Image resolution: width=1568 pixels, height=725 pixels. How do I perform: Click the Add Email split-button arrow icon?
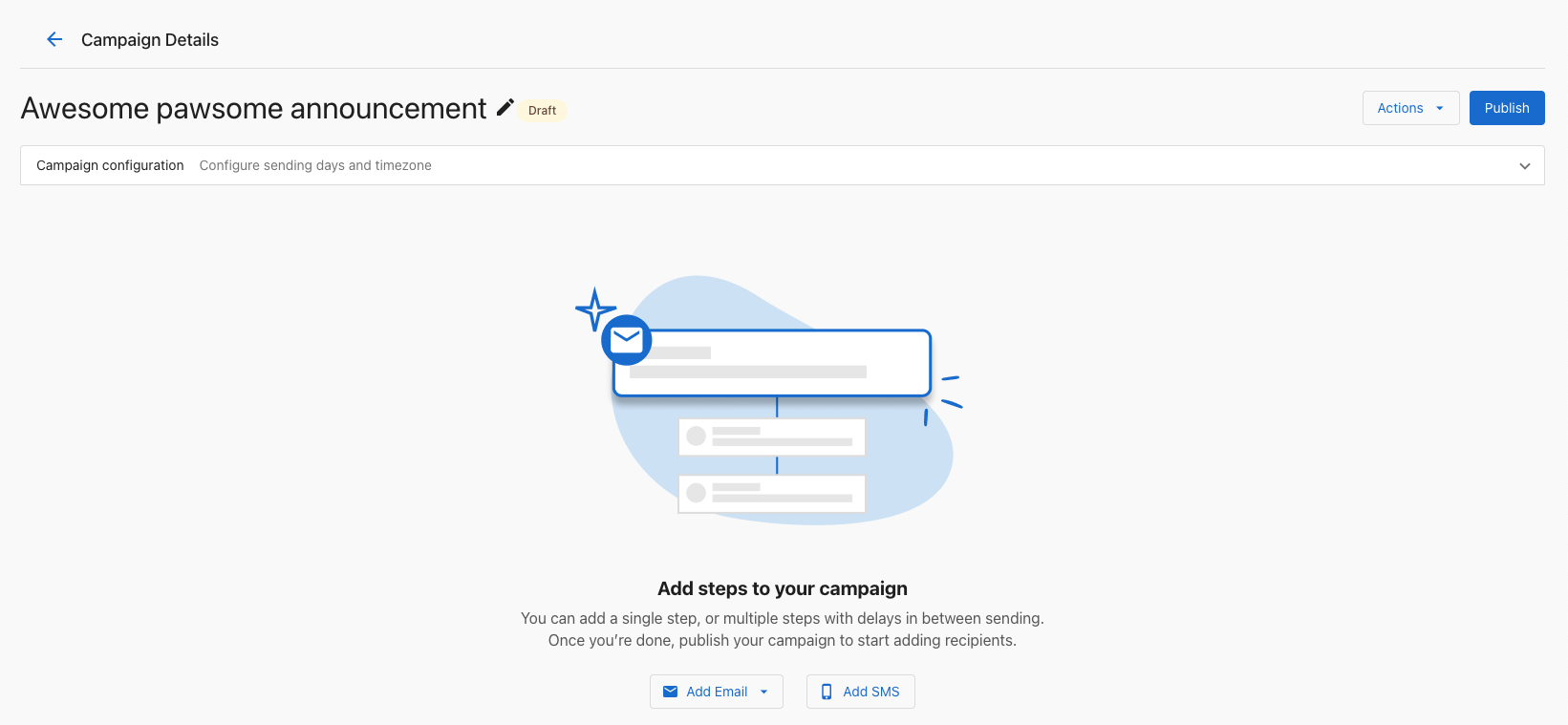click(x=763, y=691)
